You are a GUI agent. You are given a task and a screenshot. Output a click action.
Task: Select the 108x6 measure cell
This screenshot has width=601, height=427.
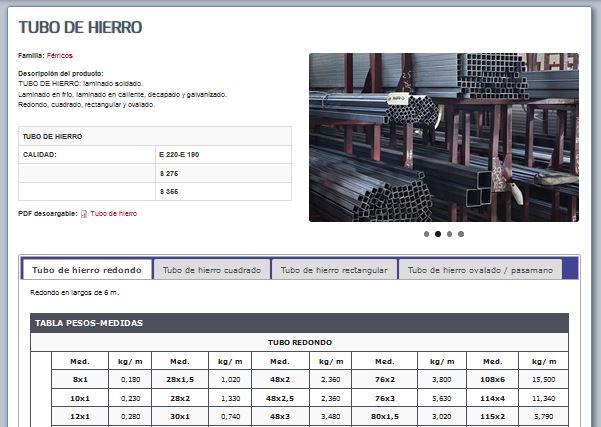coord(493,379)
